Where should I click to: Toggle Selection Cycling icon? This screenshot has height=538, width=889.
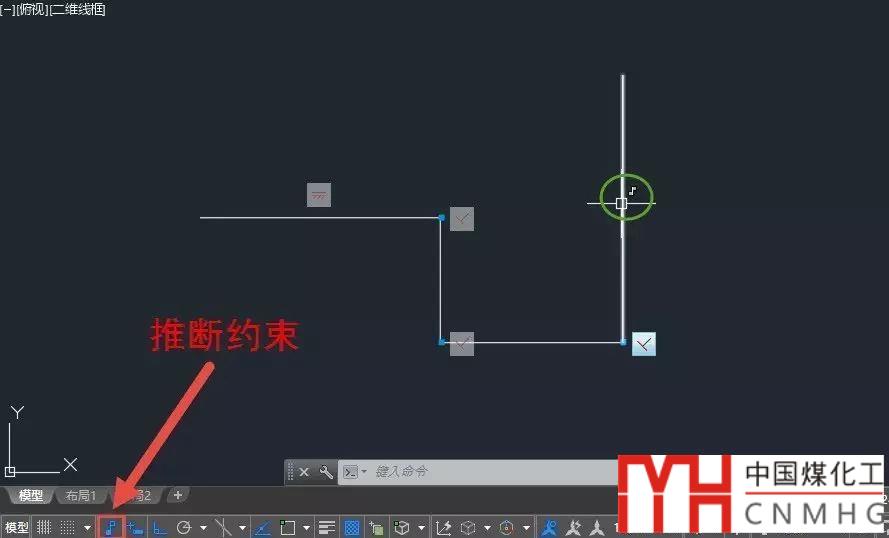(x=376, y=528)
